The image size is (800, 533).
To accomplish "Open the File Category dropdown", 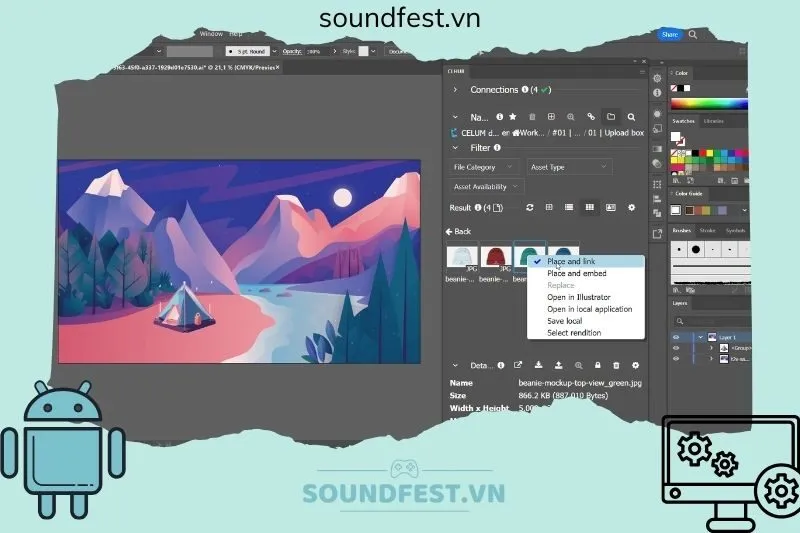I will pyautogui.click(x=485, y=167).
